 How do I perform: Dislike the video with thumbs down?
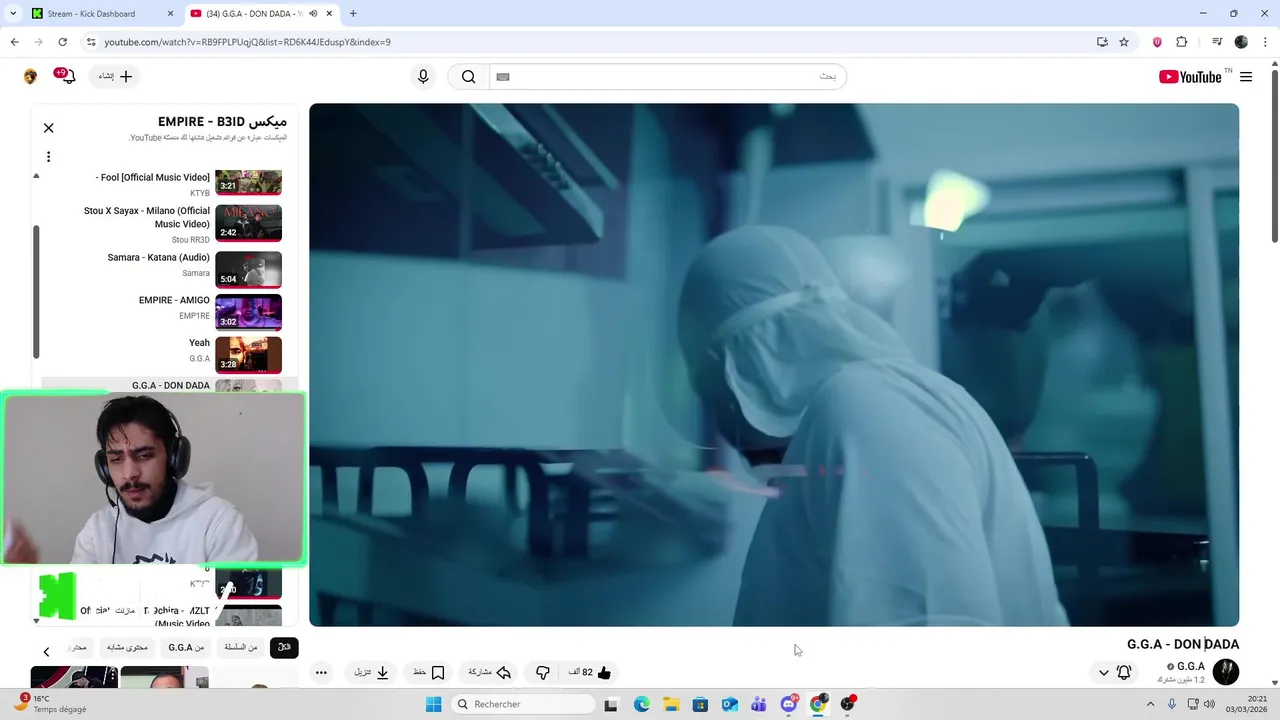tap(542, 673)
